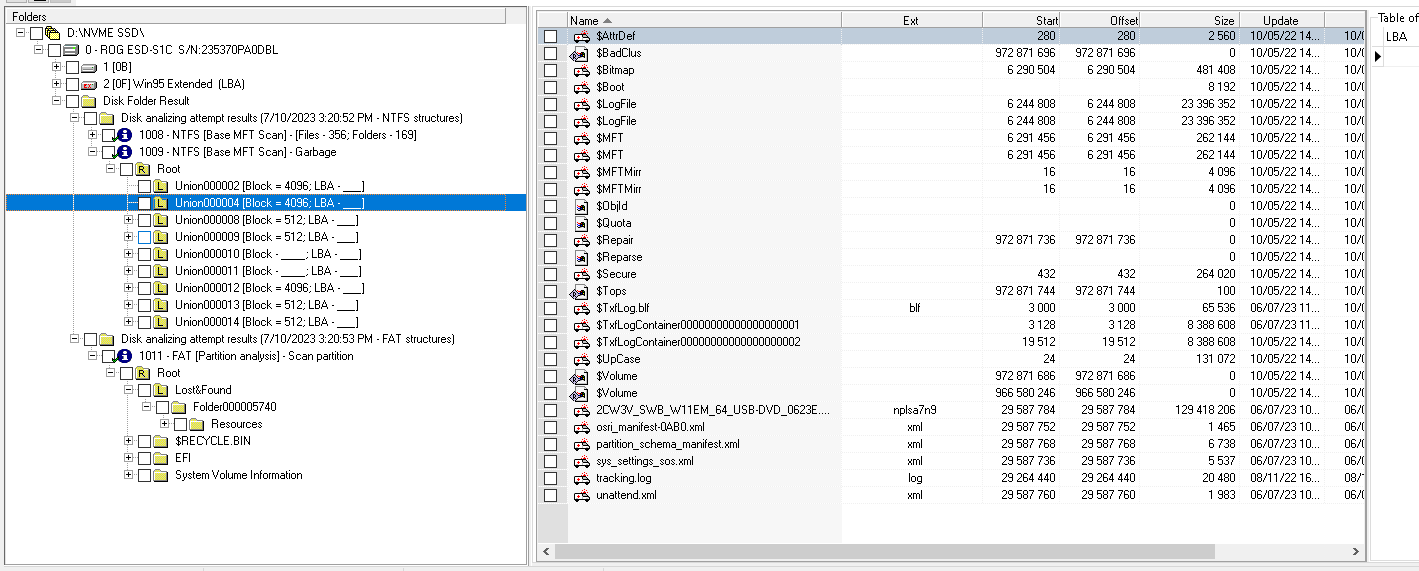Screen dimensions: 1419x571
Task: Expand the 1 [0B] partition node
Action: point(57,67)
